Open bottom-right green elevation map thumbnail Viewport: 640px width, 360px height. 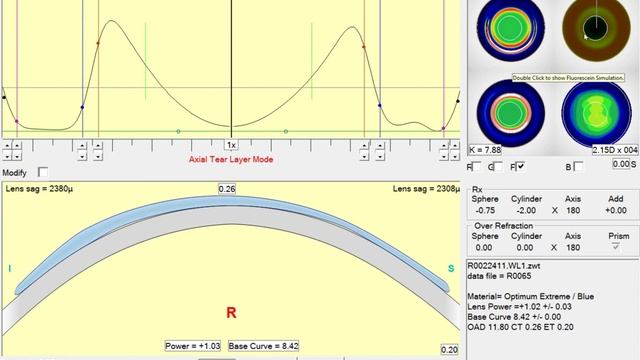pyautogui.click(x=596, y=113)
